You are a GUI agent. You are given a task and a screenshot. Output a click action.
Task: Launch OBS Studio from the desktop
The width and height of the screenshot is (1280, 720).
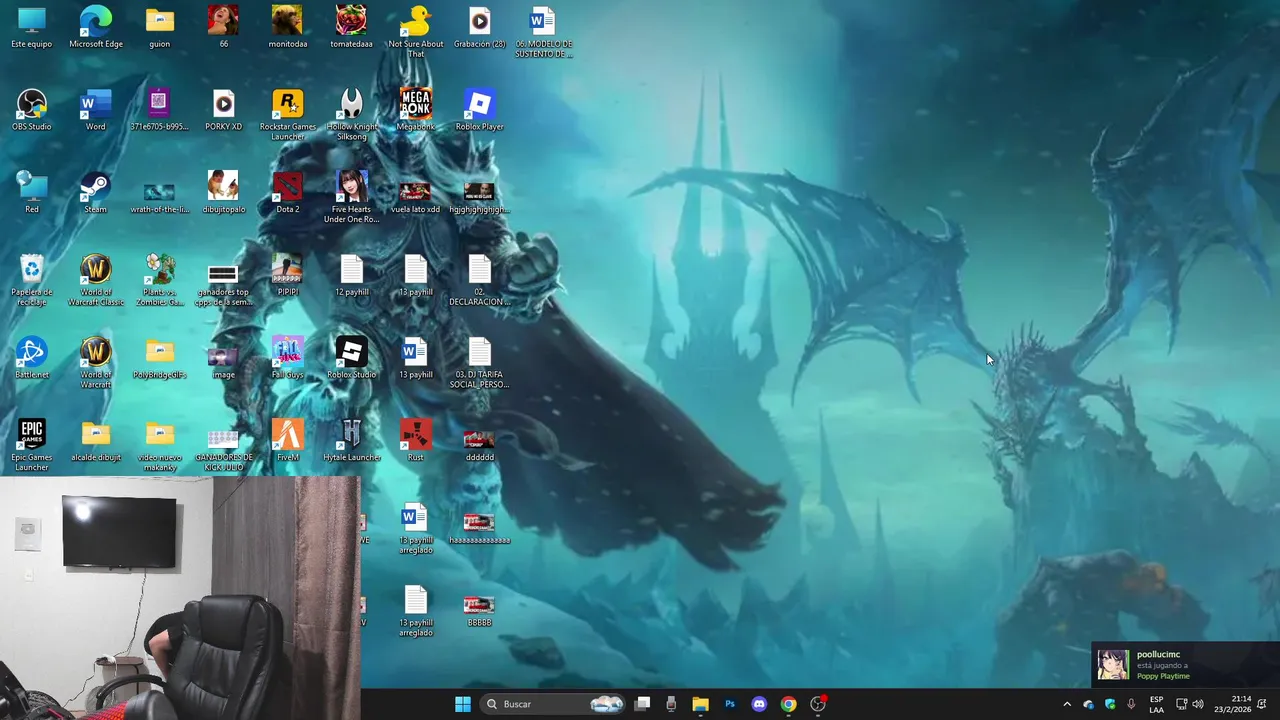[x=32, y=110]
